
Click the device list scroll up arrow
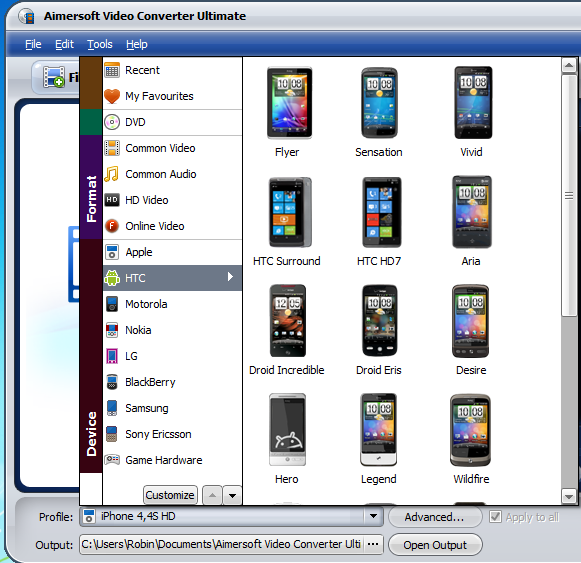[x=569, y=66]
